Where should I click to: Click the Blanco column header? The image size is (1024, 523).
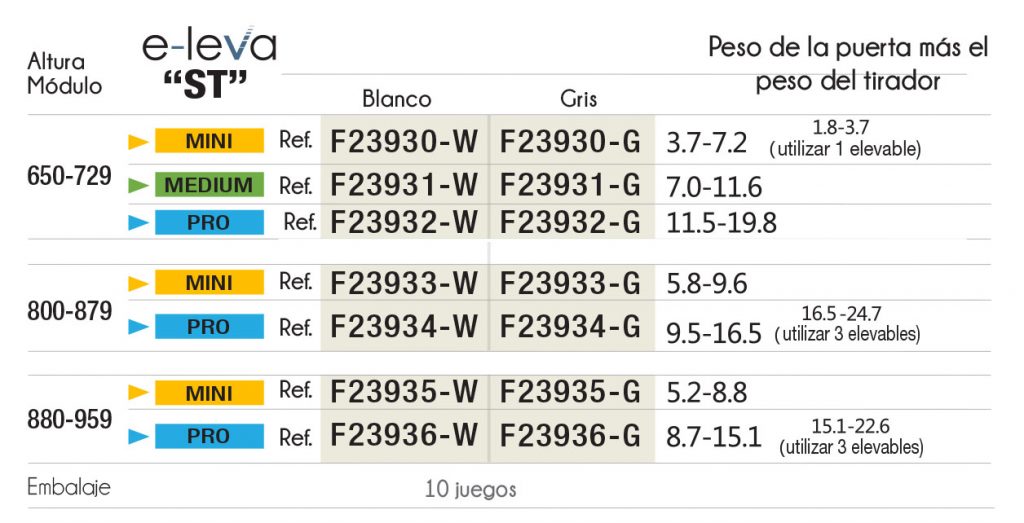(397, 99)
